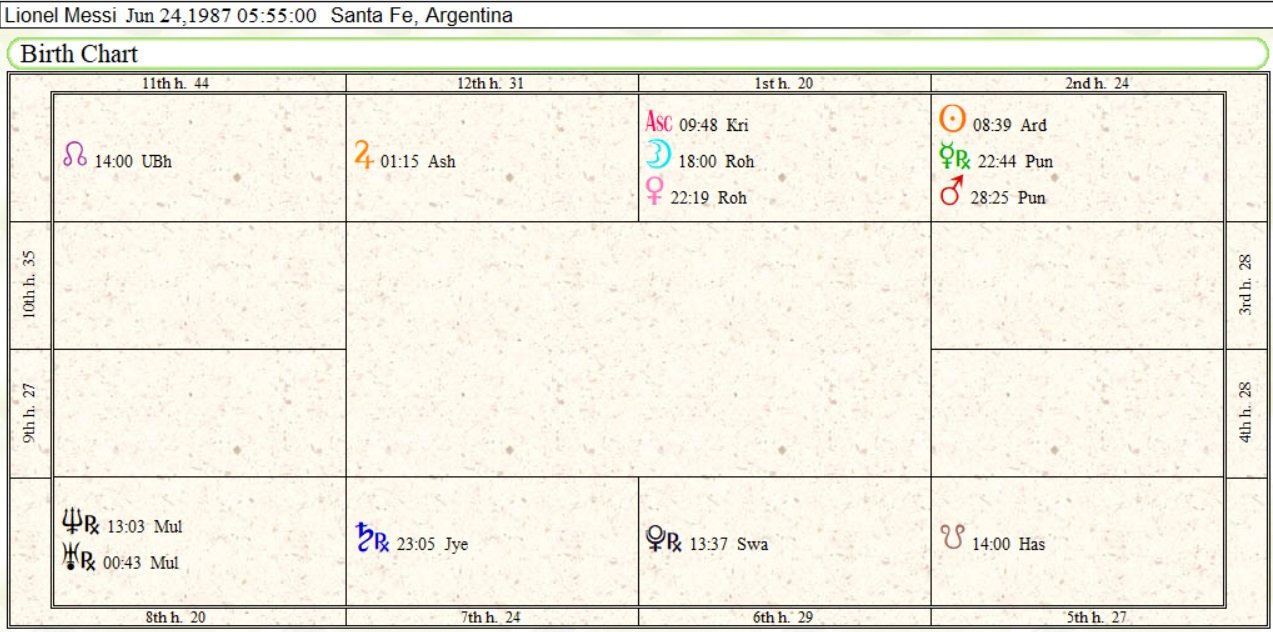
Task: Select the orange Sun symbol
Action: point(952,120)
